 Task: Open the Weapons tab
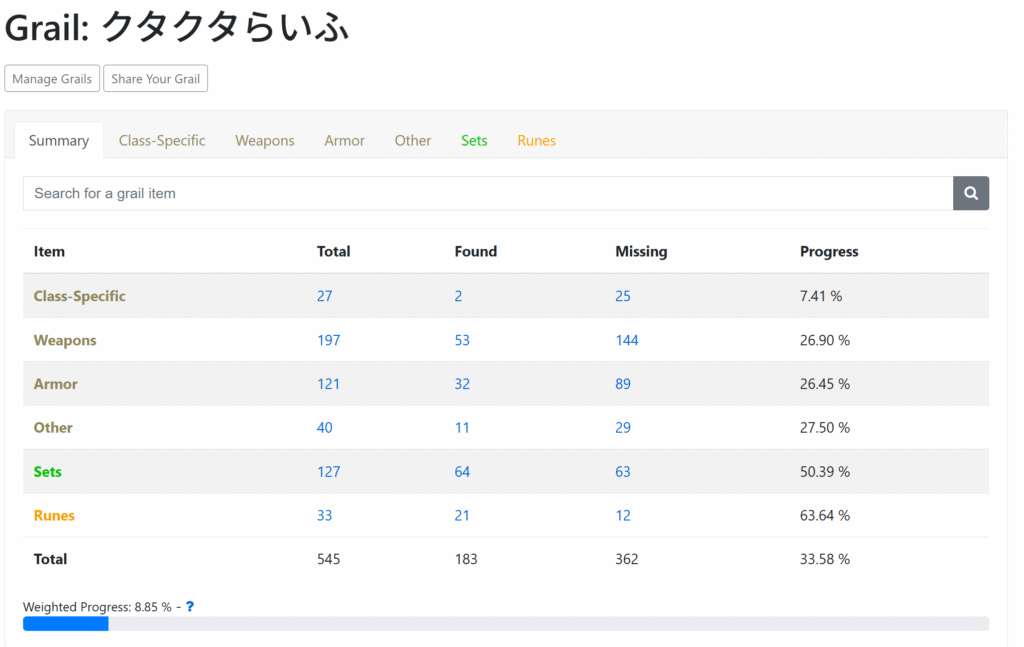point(265,141)
